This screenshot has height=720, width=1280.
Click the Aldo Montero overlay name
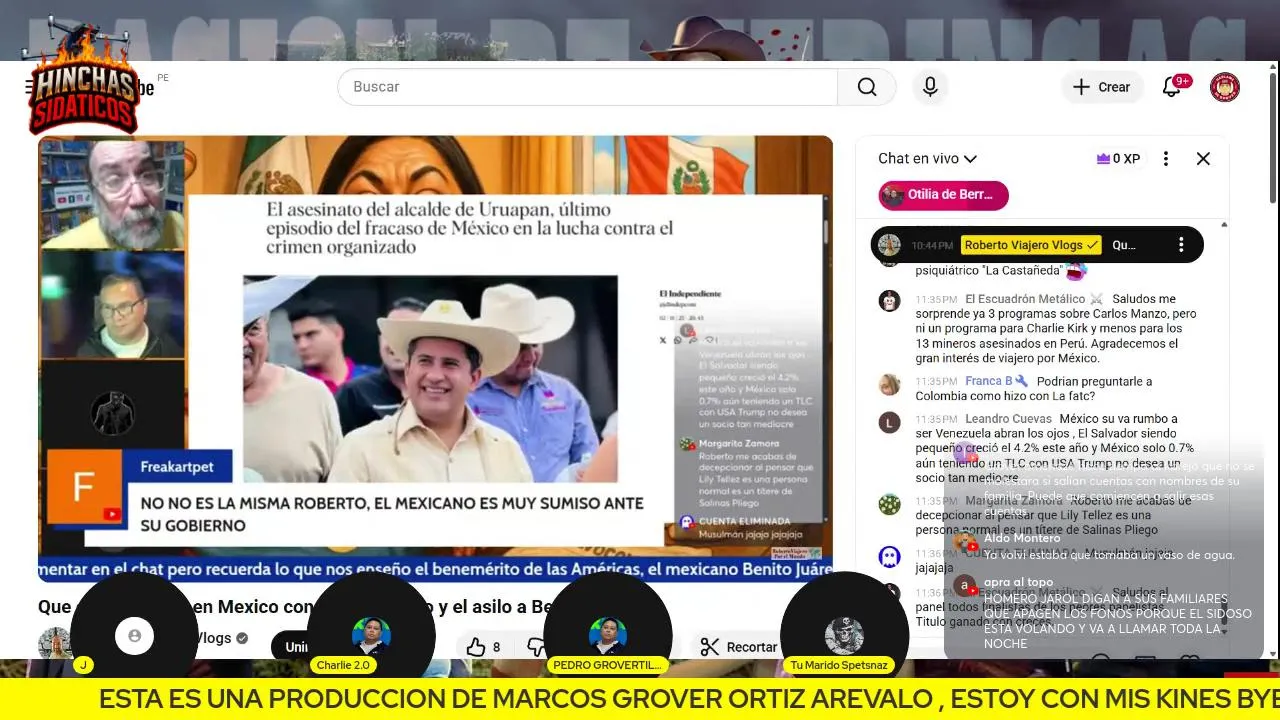click(x=1022, y=538)
